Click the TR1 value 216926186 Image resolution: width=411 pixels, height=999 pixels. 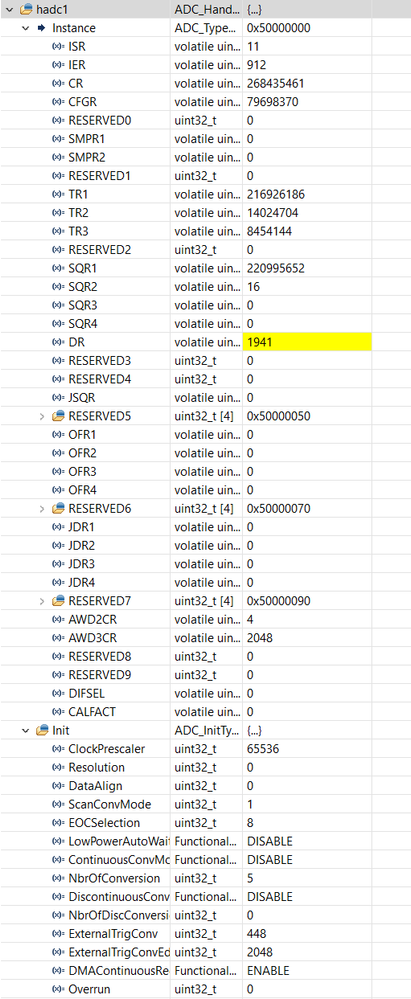click(x=275, y=194)
